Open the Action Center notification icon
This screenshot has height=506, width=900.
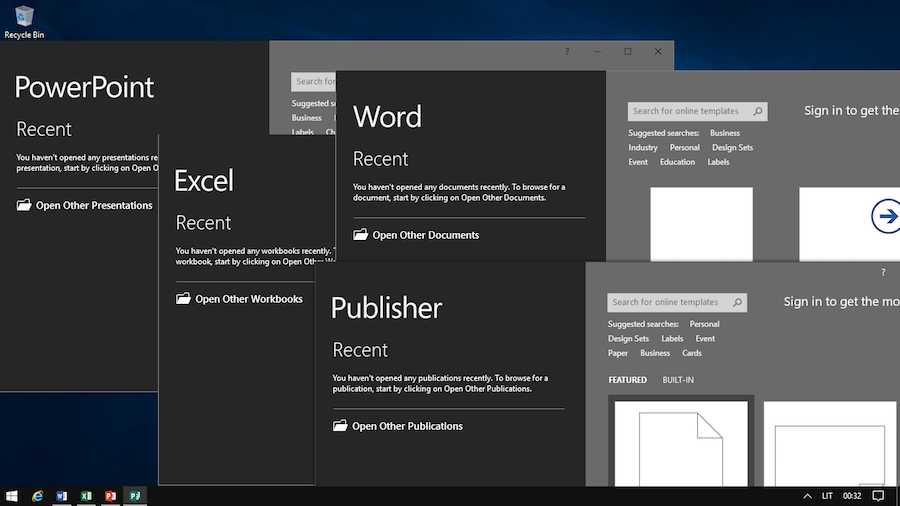[x=878, y=496]
